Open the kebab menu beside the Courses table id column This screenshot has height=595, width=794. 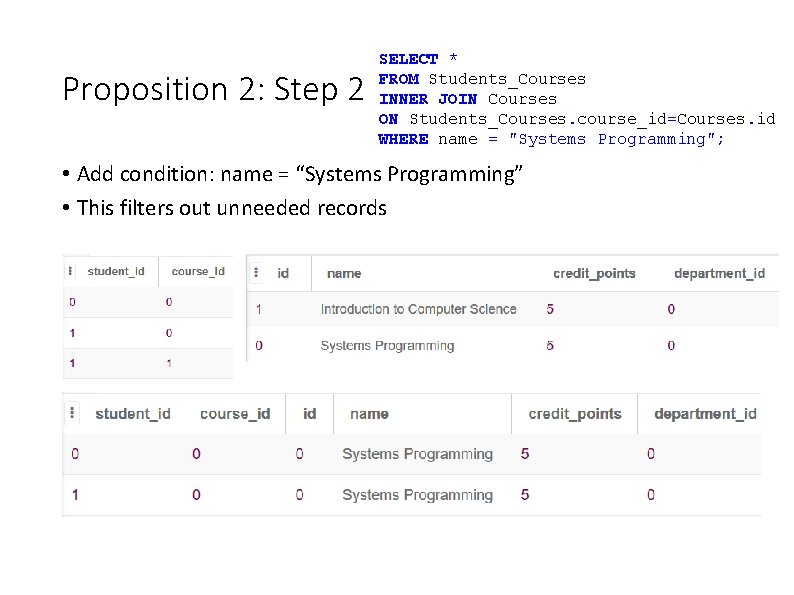point(256,273)
